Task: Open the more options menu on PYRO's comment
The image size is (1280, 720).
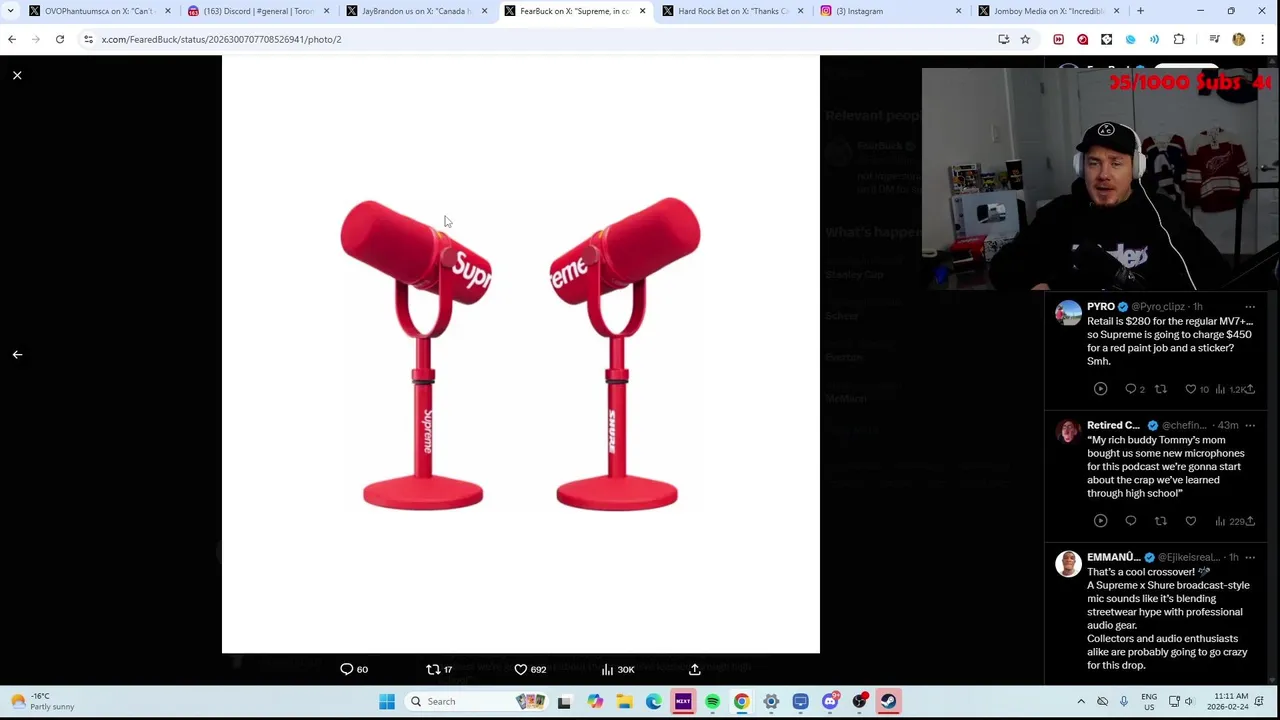Action: pos(1250,306)
